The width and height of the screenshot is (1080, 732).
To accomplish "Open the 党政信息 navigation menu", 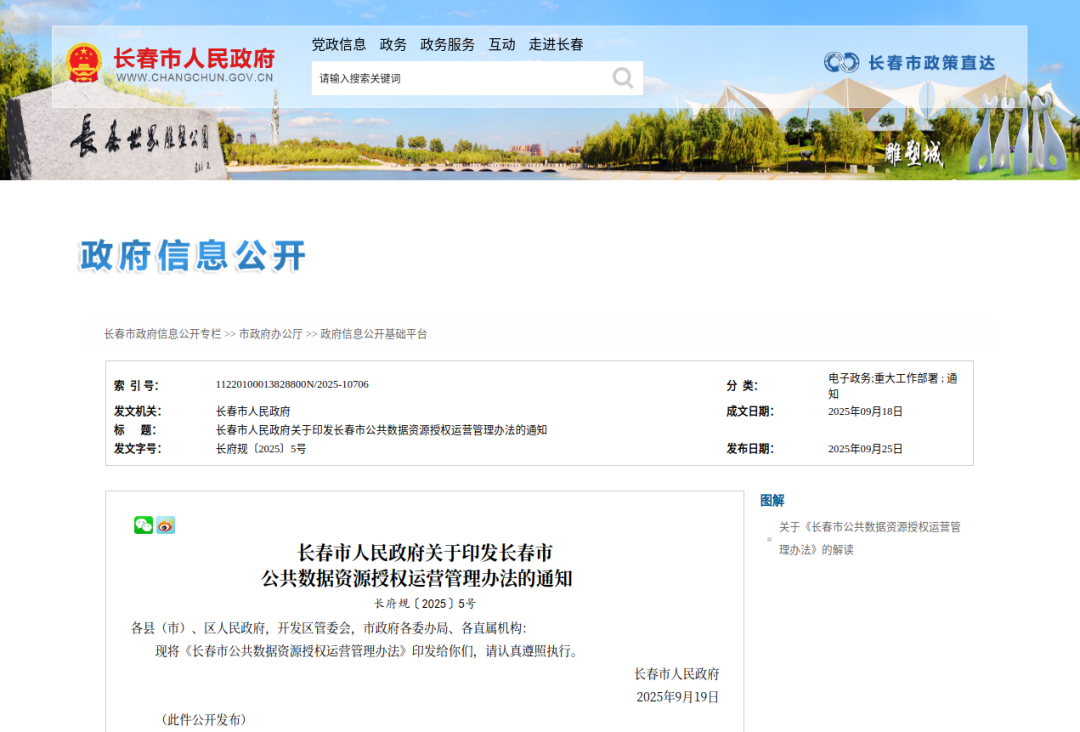I will pos(339,44).
